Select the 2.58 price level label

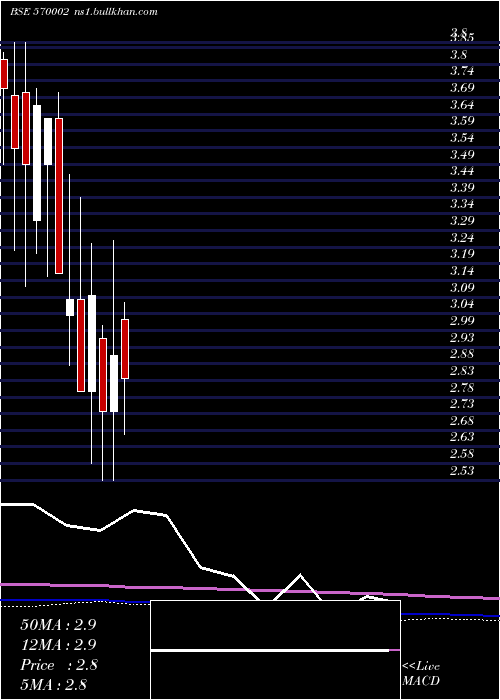coord(462,454)
